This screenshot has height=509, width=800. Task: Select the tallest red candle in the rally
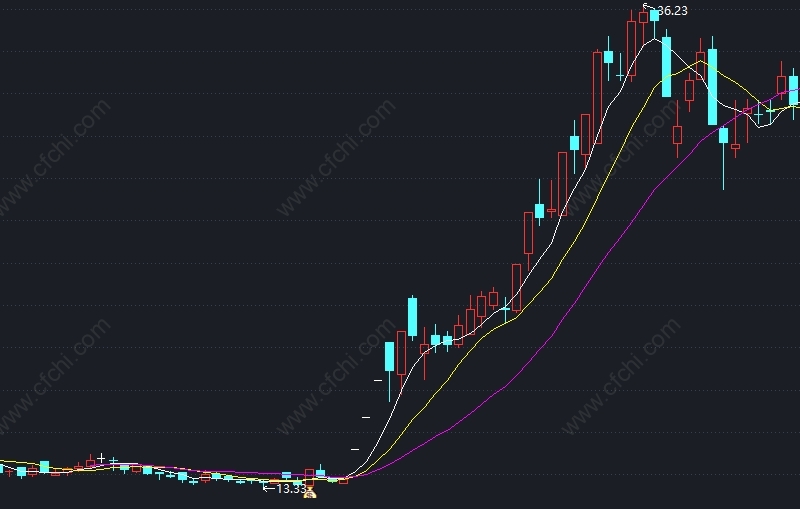(x=597, y=97)
